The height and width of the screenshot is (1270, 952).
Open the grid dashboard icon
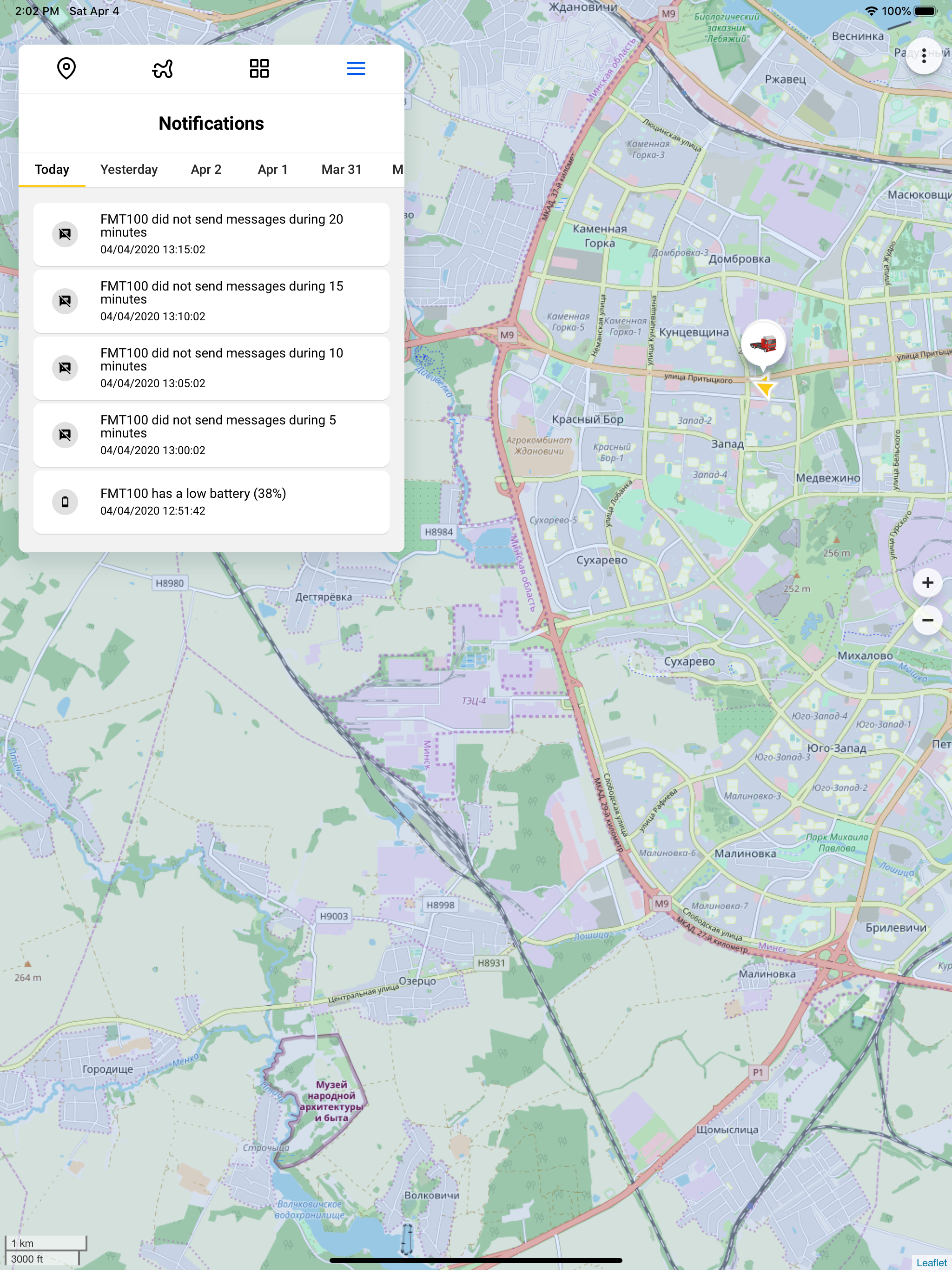click(259, 68)
